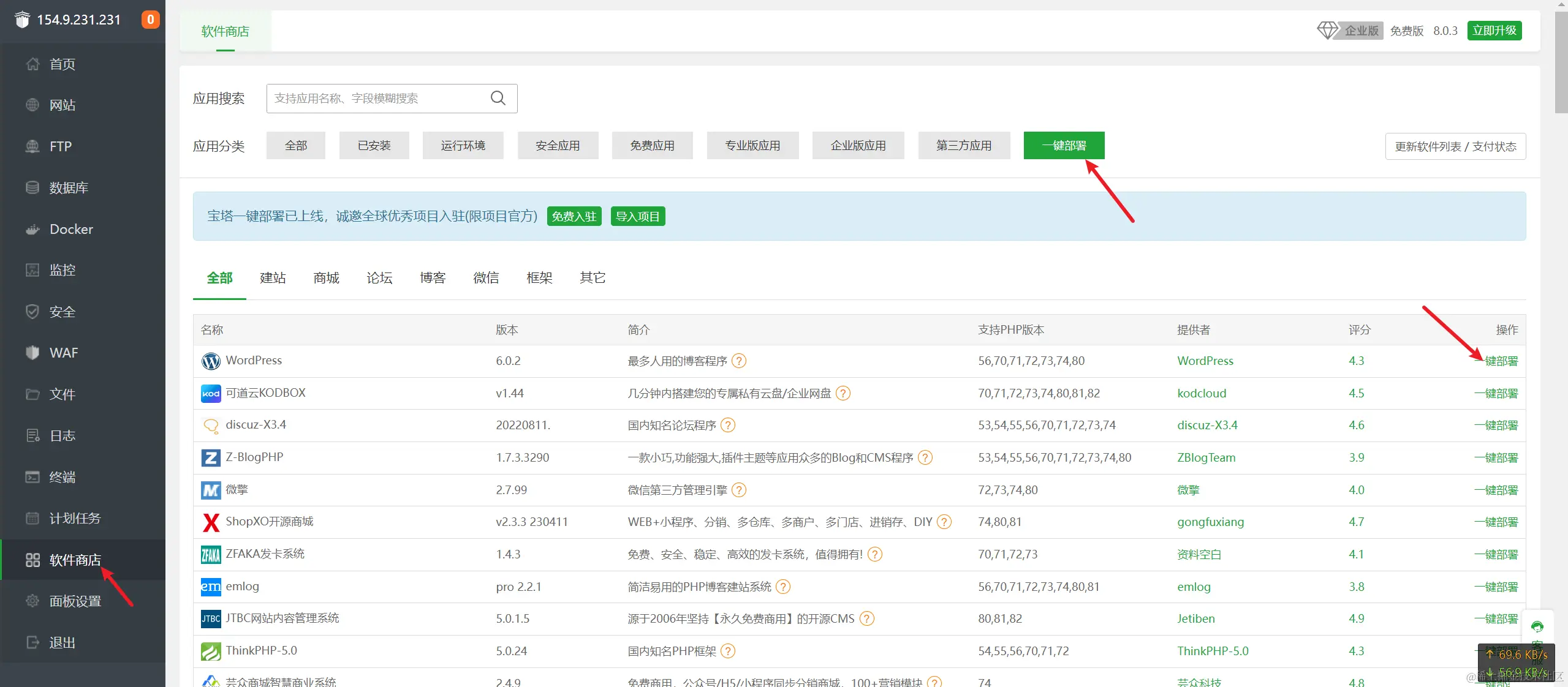Click the JTBC description help icon
Screen dimensions: 1568x687
tap(867, 618)
